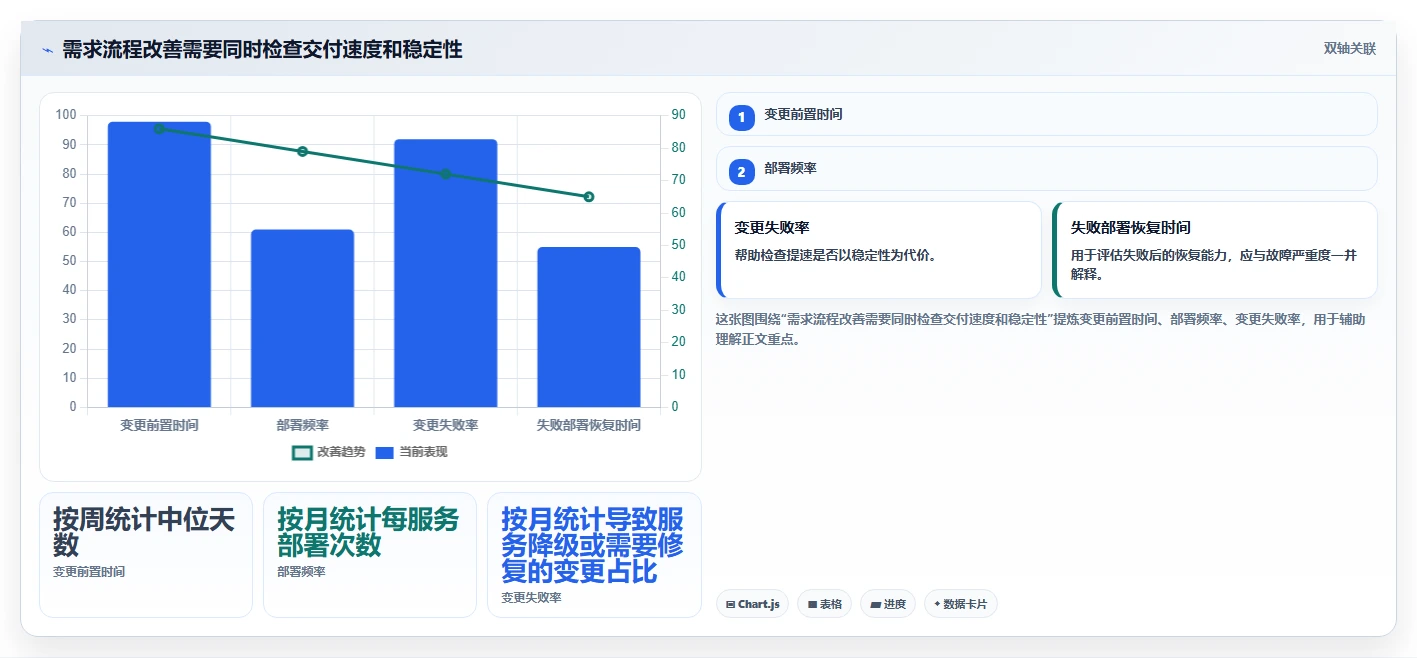
Task: Click the title 需求流程改善需要同时检查交付速度和稳定性
Action: (x=262, y=49)
